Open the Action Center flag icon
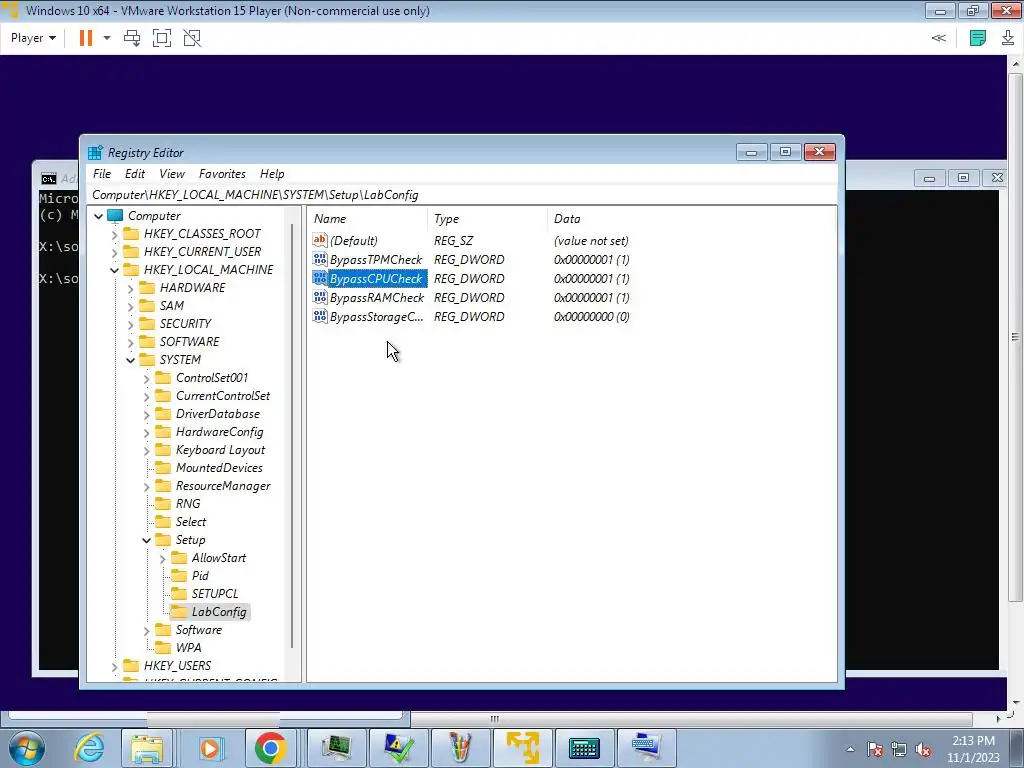The width and height of the screenshot is (1024, 768). (874, 750)
